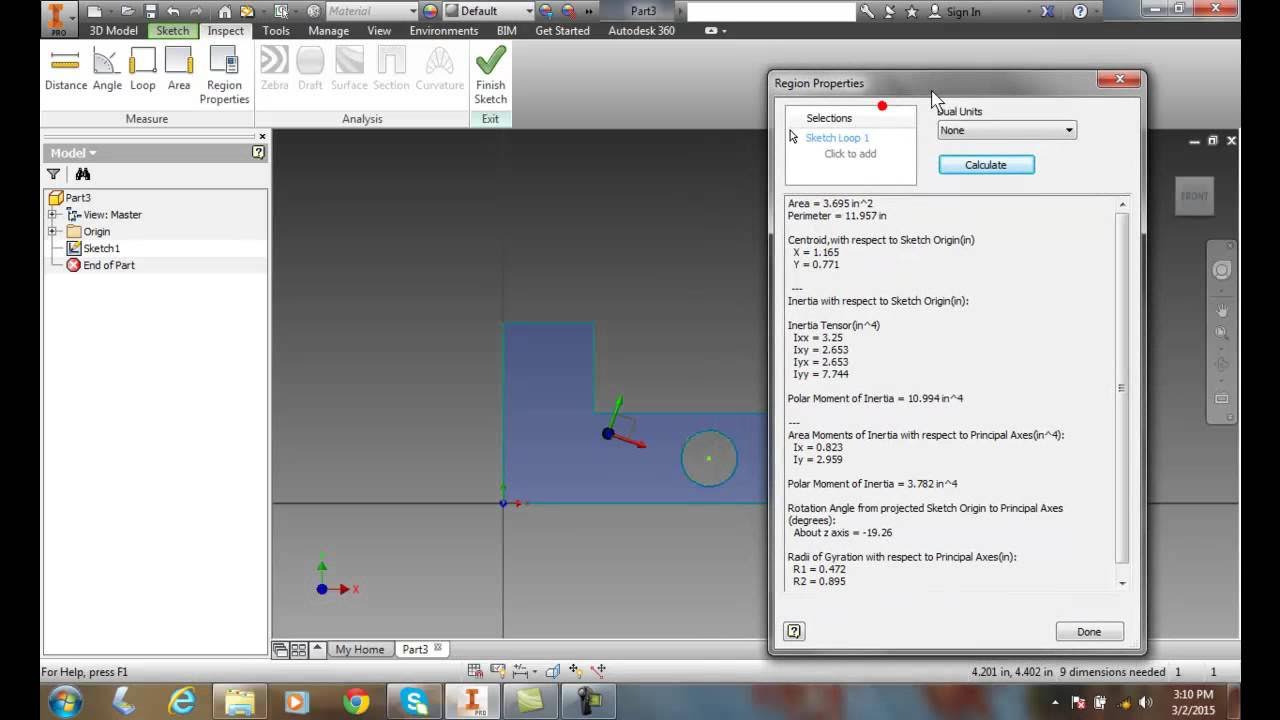This screenshot has width=1280, height=720.
Task: Click the favorites star icon in title bar
Action: coord(911,12)
